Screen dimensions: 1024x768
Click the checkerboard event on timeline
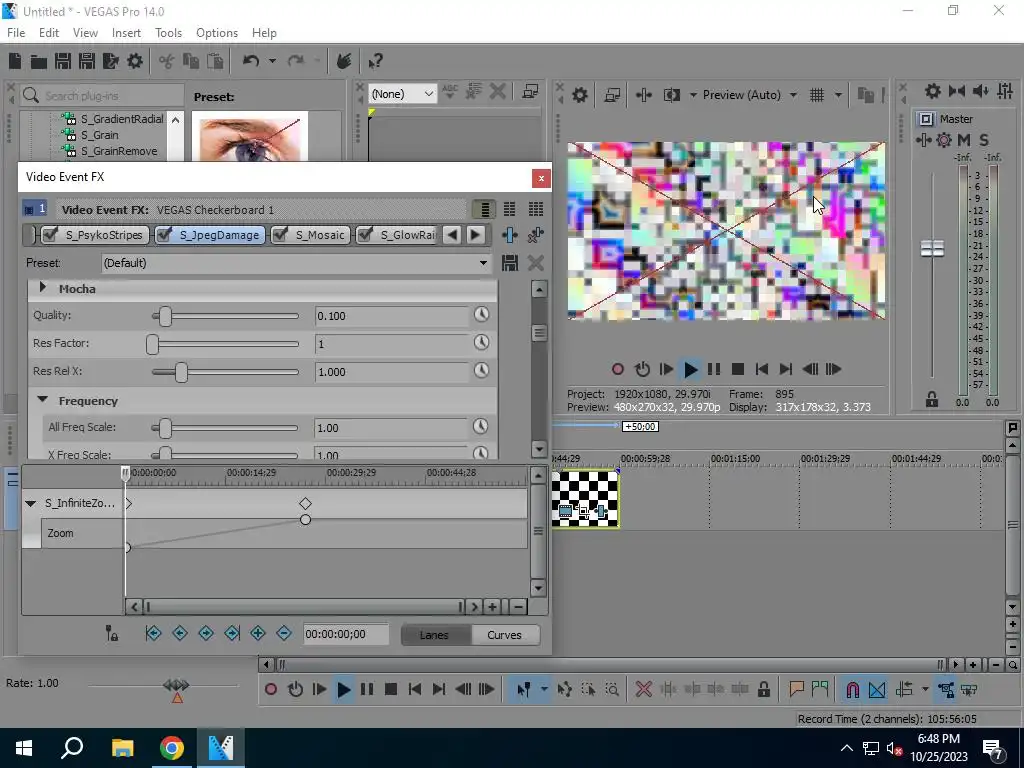[x=584, y=499]
